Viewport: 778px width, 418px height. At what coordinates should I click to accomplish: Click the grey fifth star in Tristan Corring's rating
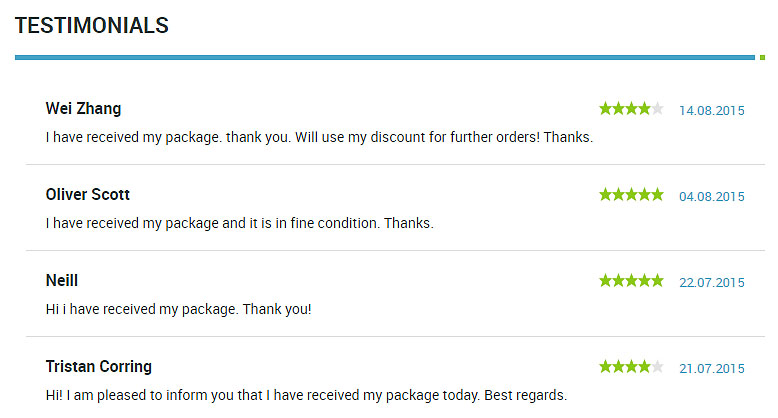pos(657,366)
